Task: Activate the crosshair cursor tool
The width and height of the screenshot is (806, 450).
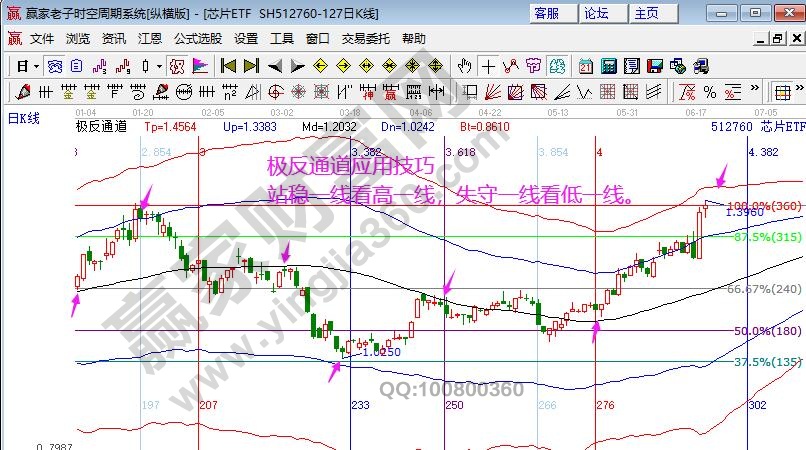Action: [x=488, y=66]
